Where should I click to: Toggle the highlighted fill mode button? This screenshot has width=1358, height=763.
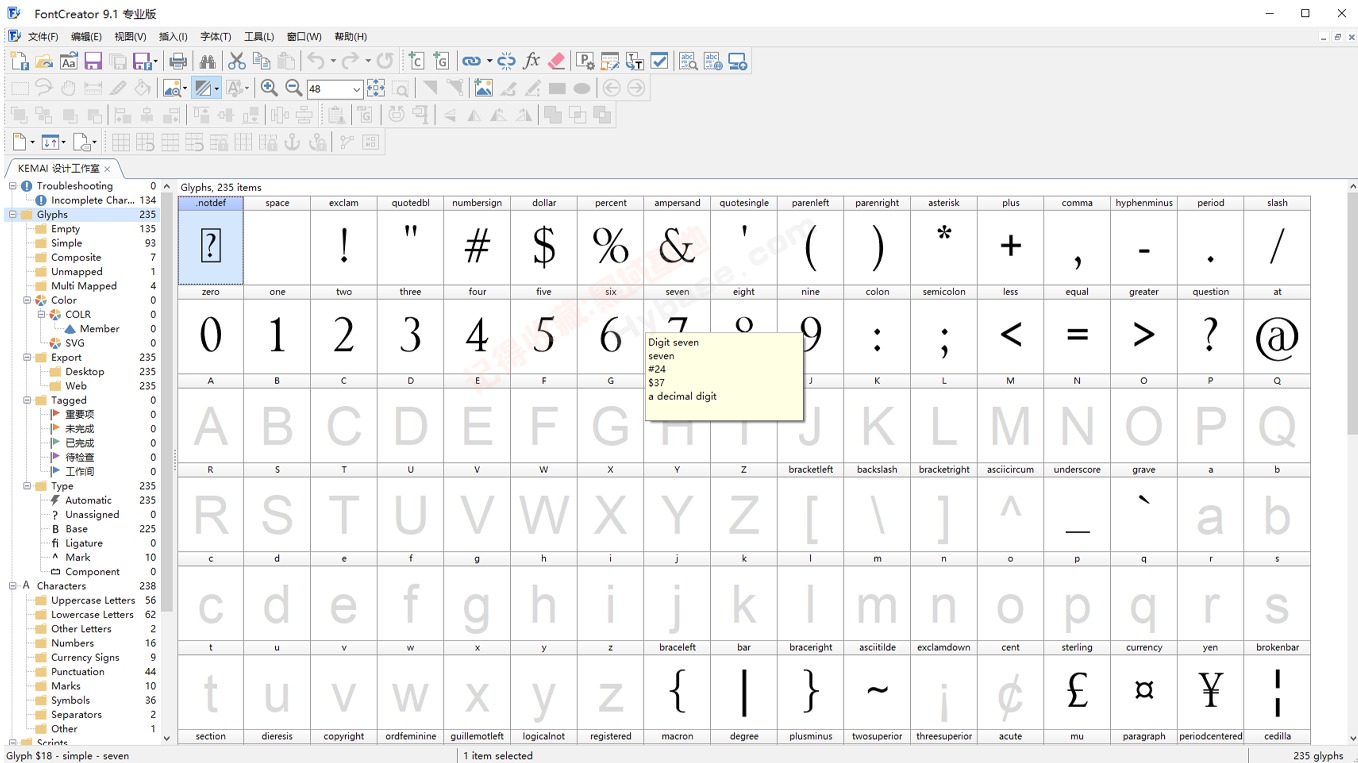[x=204, y=87]
